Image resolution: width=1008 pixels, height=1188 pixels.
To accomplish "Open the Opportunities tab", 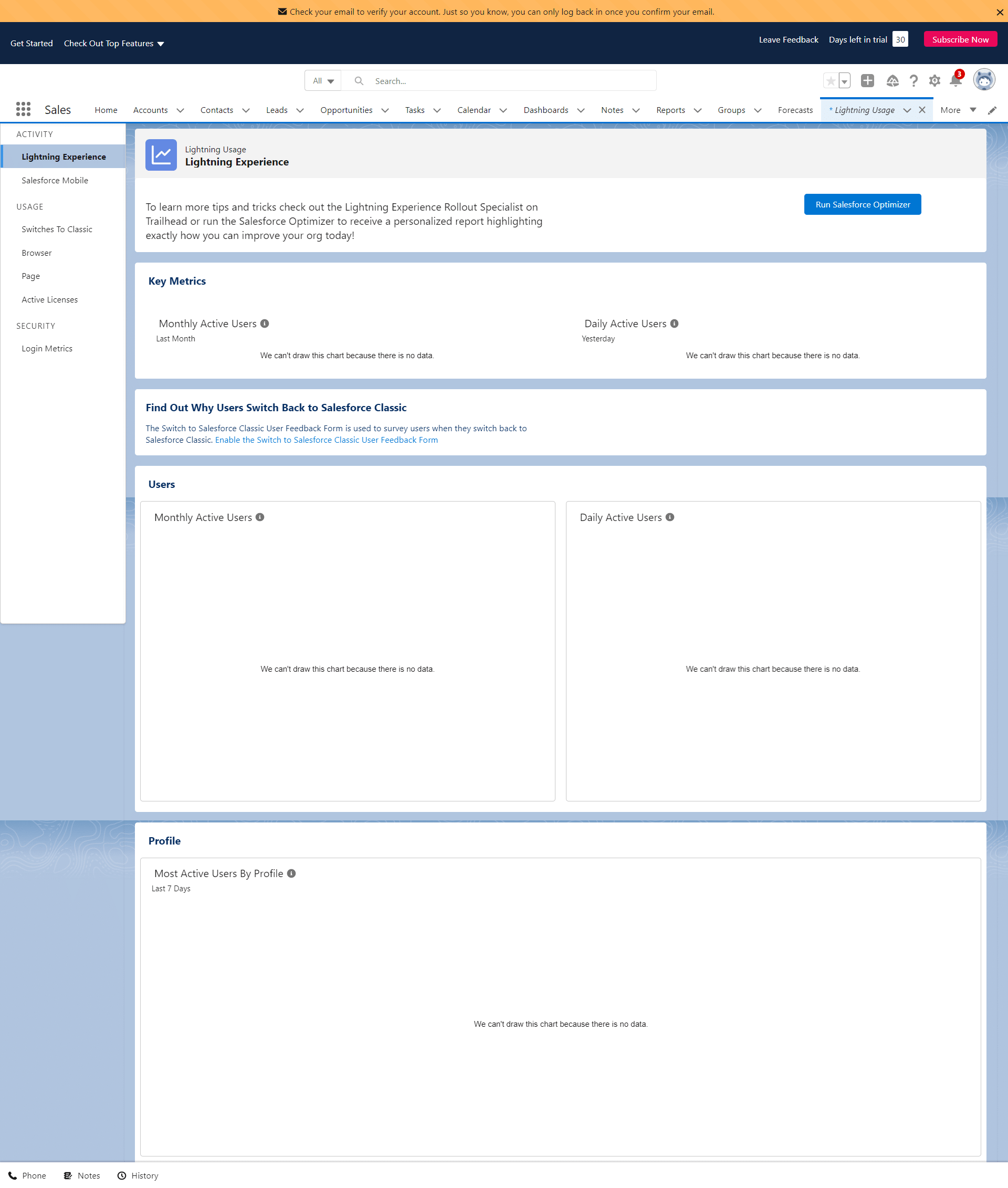I will pos(346,110).
